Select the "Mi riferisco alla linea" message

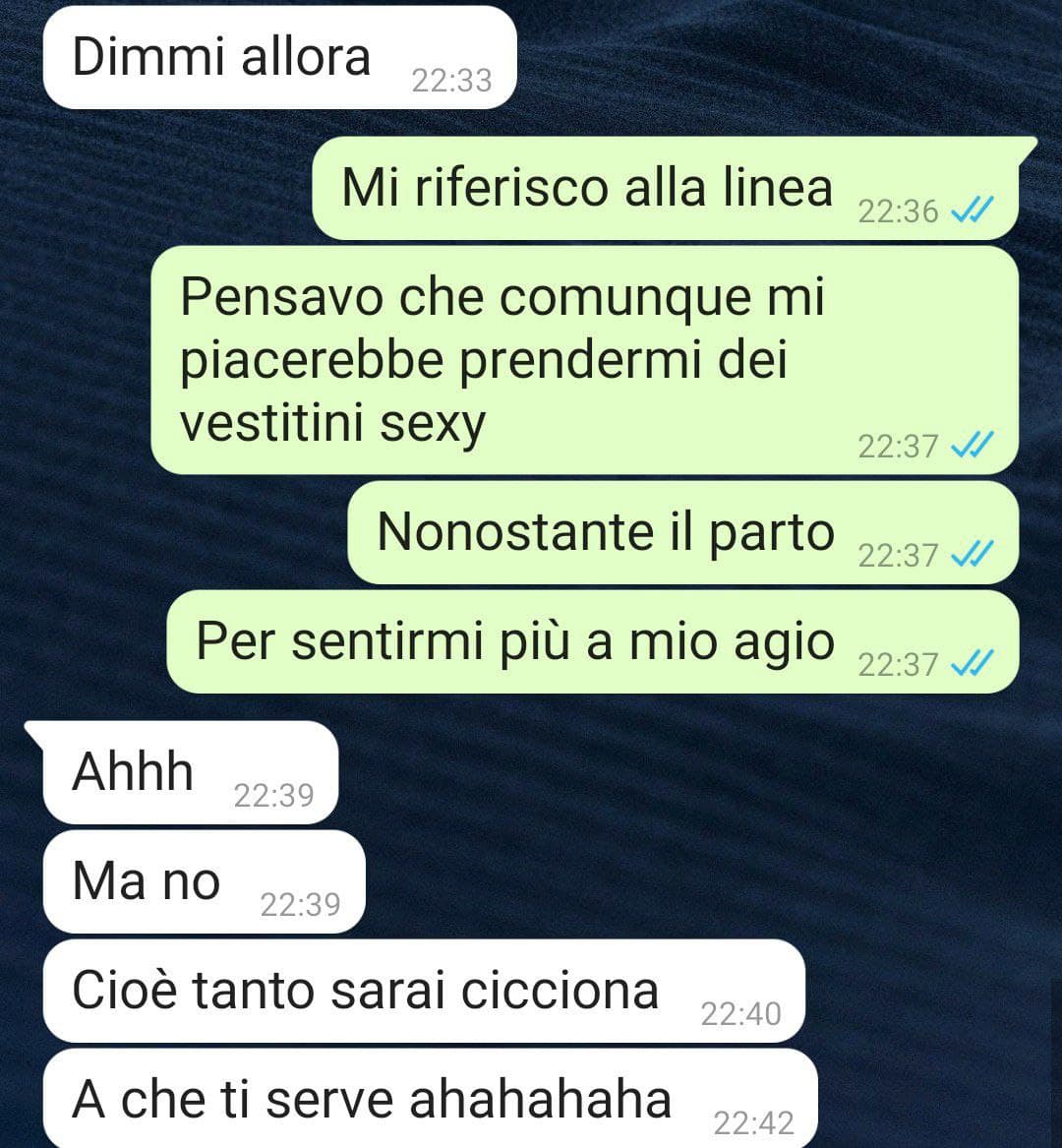pyautogui.click(x=666, y=189)
